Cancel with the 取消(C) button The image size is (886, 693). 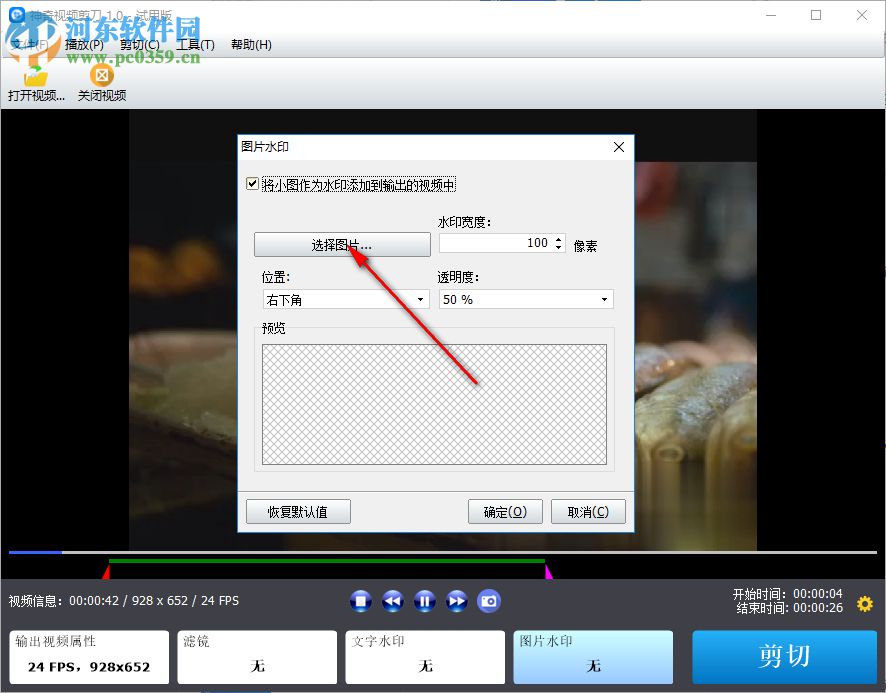(588, 512)
